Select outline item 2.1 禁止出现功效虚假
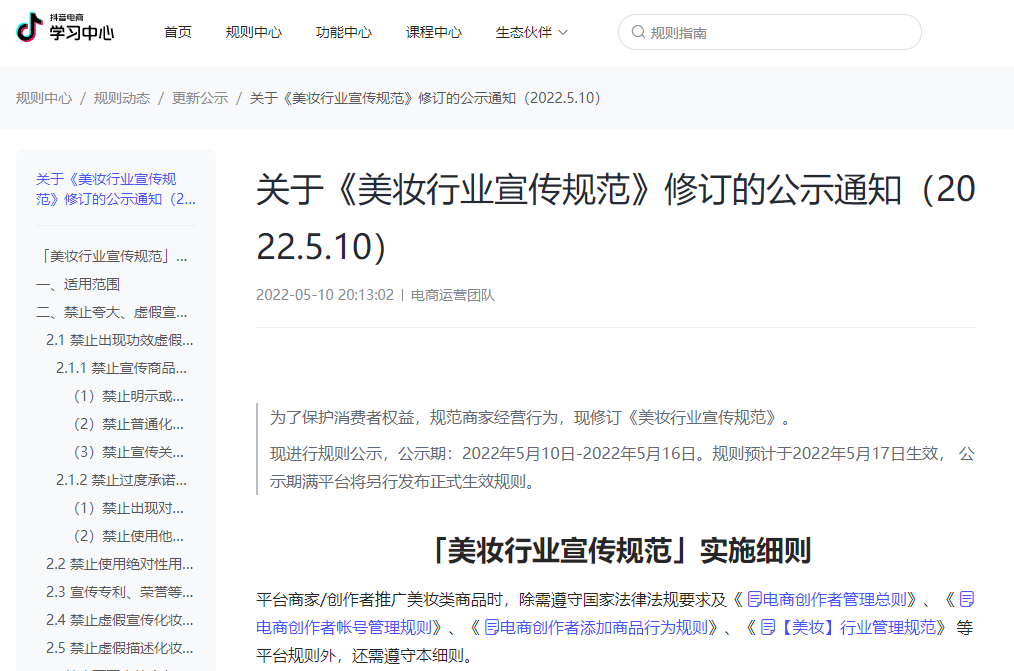The height and width of the screenshot is (671, 1014). coord(119,340)
